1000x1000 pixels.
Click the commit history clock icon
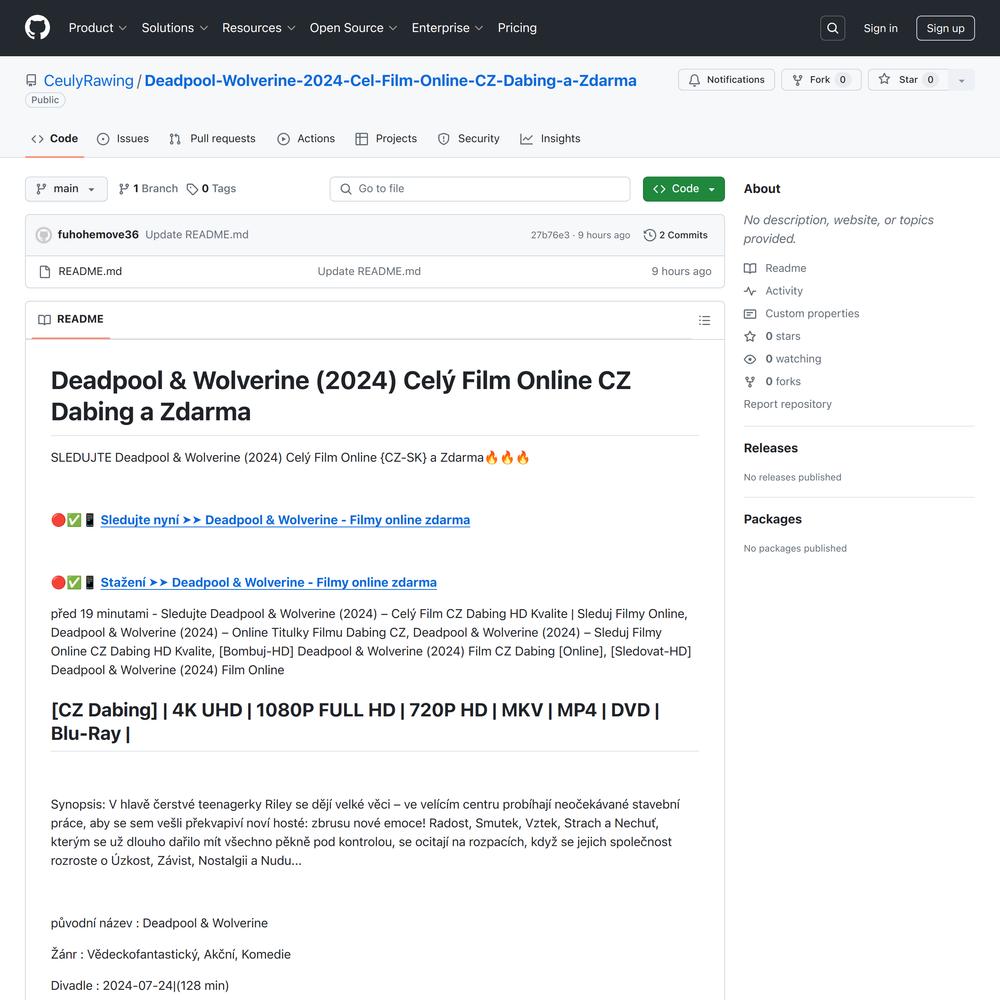(x=649, y=235)
